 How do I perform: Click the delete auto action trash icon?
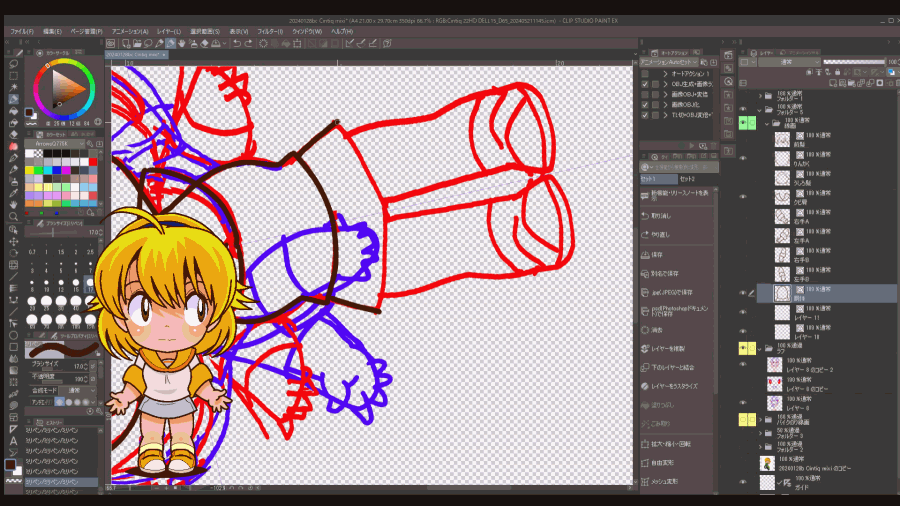[713, 146]
